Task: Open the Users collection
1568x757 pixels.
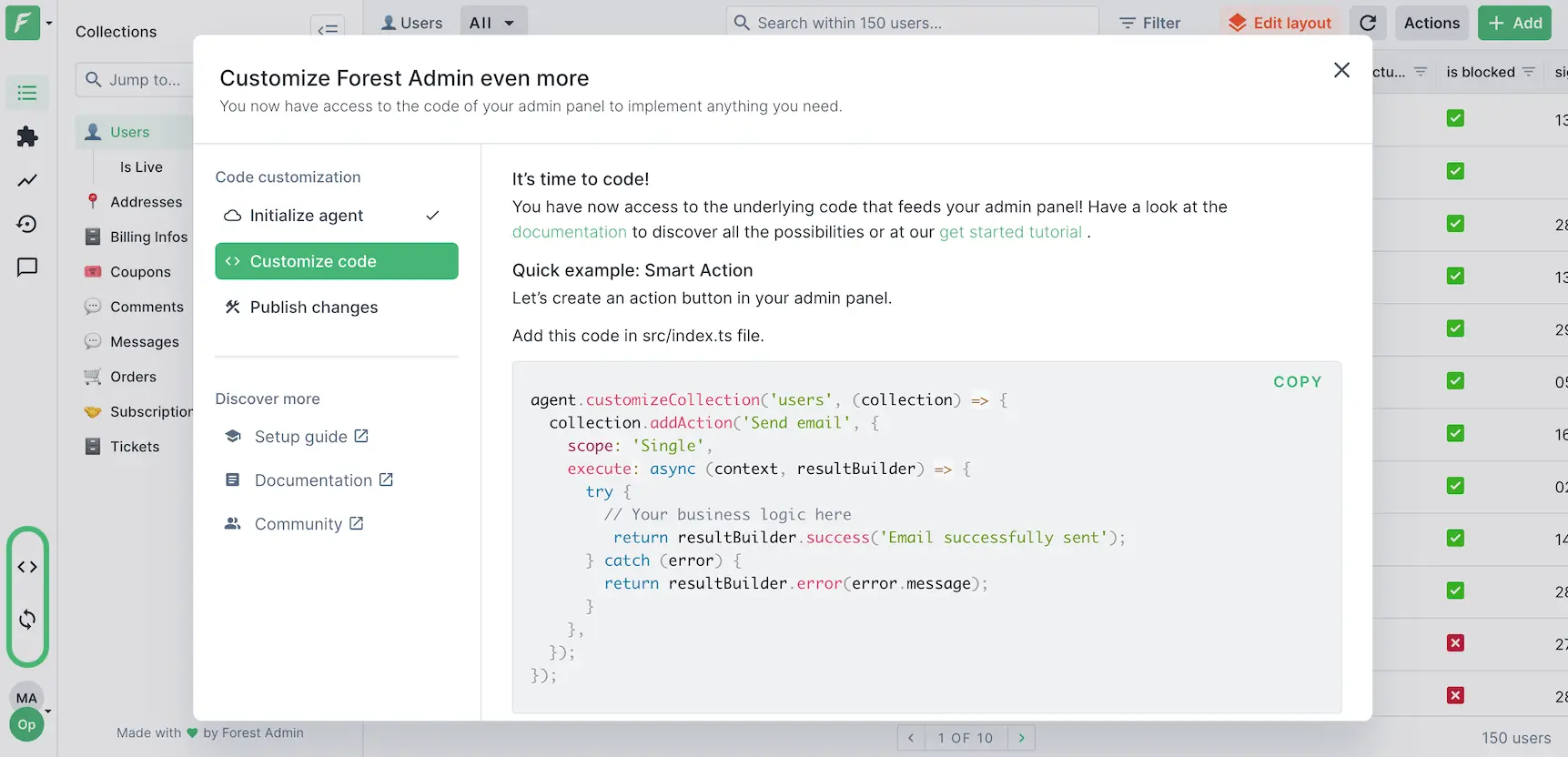Action: tap(135, 132)
